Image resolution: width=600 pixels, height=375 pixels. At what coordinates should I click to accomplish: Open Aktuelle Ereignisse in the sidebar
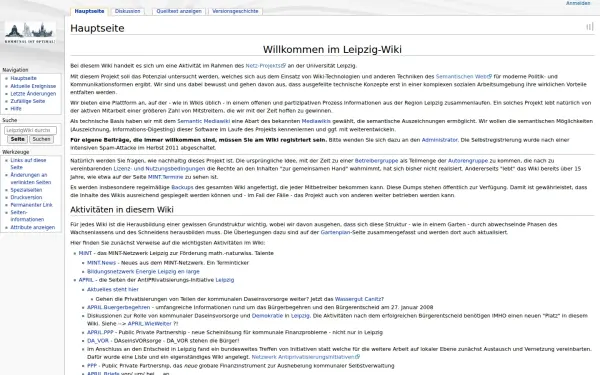(x=33, y=86)
